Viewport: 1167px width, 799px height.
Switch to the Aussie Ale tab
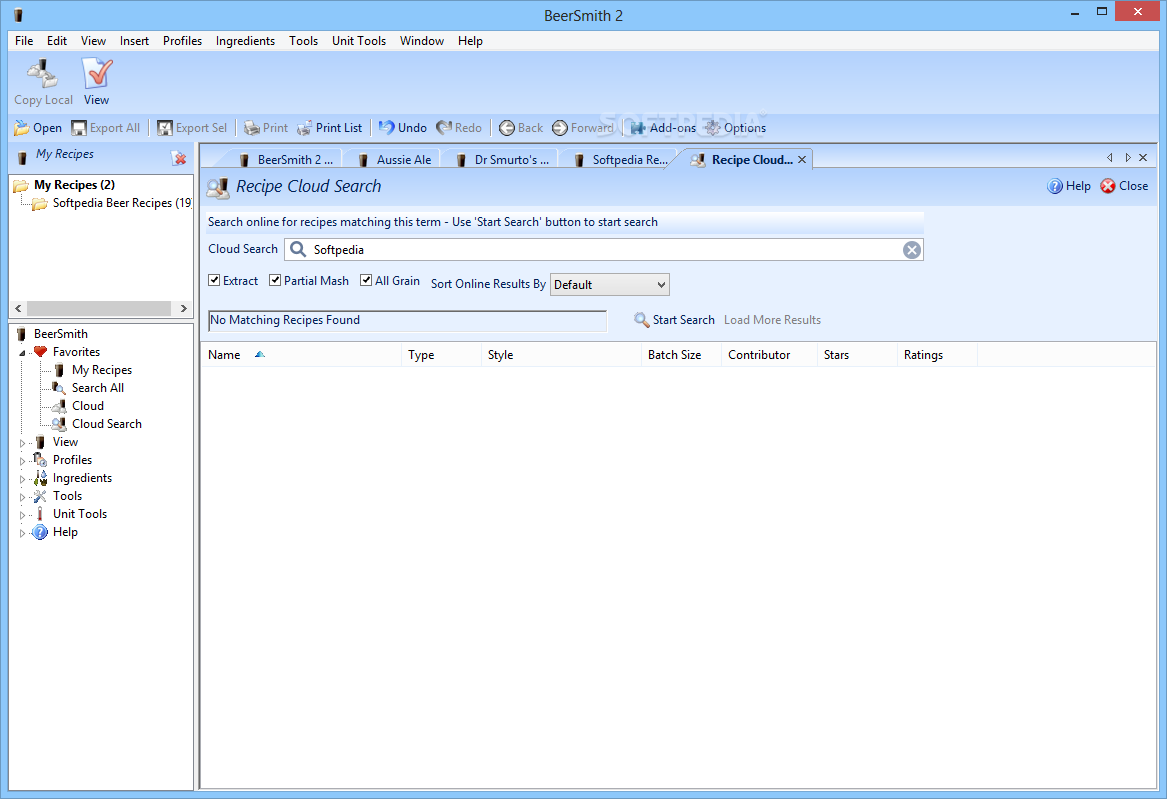[x=394, y=159]
